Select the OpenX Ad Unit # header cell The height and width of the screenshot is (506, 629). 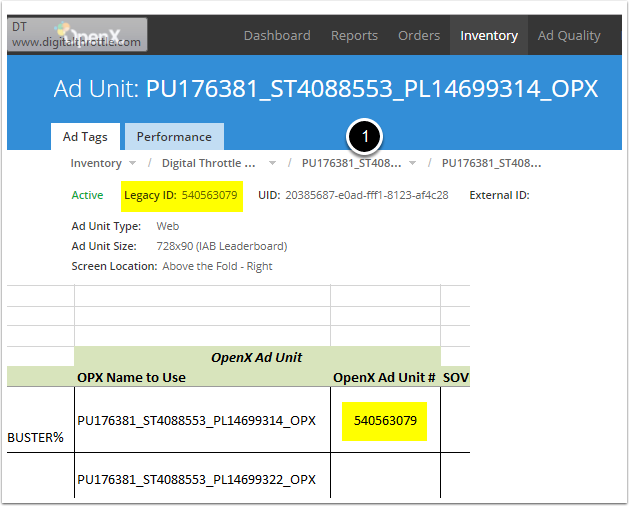click(x=385, y=377)
